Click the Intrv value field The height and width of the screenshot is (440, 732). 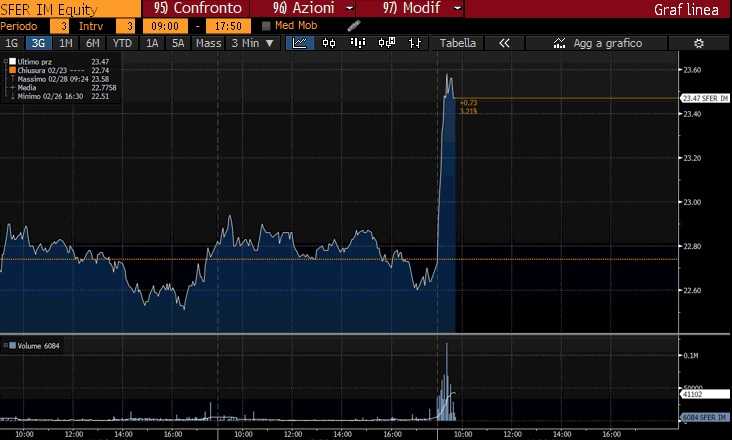(x=125, y=26)
